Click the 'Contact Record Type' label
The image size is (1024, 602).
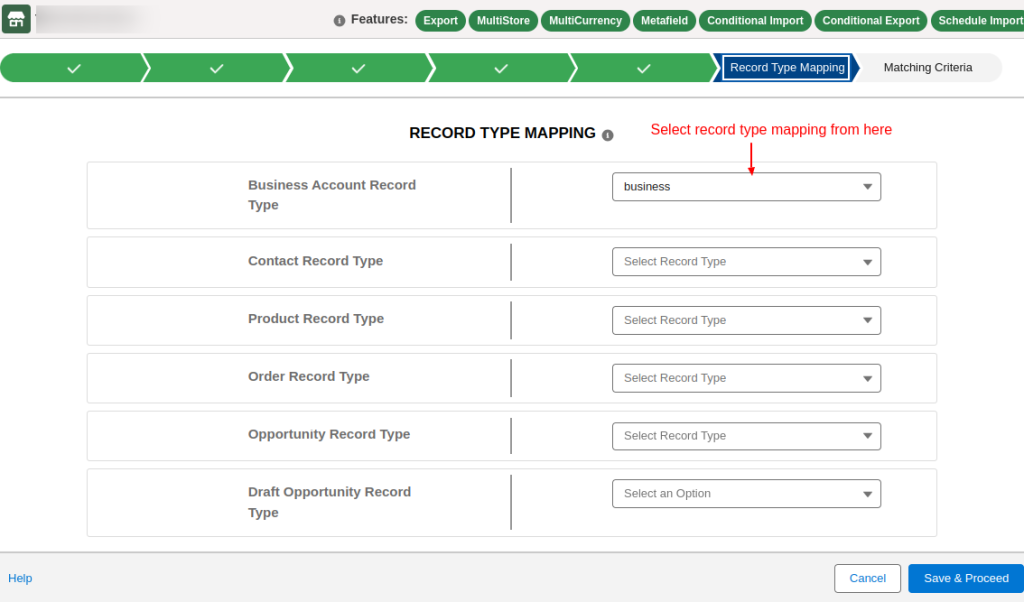coord(315,261)
